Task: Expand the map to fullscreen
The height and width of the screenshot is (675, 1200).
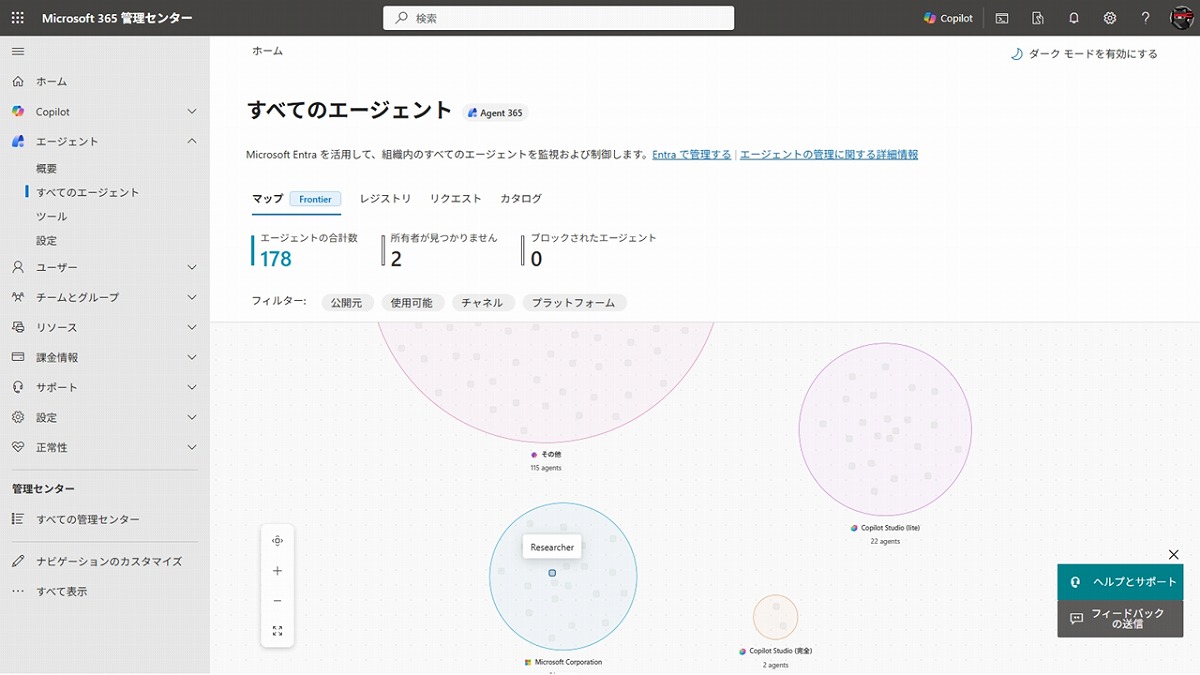Action: click(277, 631)
